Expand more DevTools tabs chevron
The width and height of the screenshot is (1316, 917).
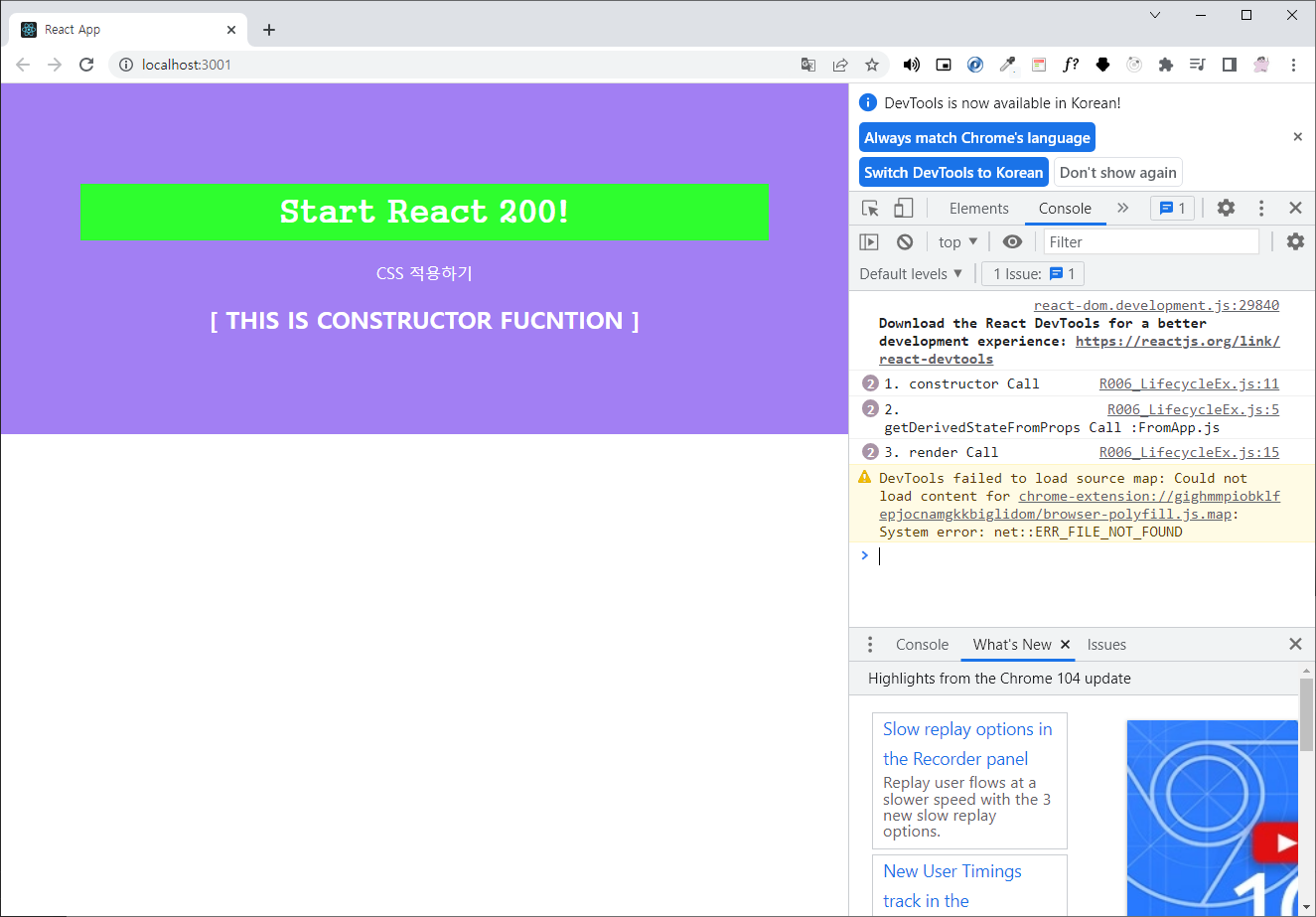coord(1122,208)
